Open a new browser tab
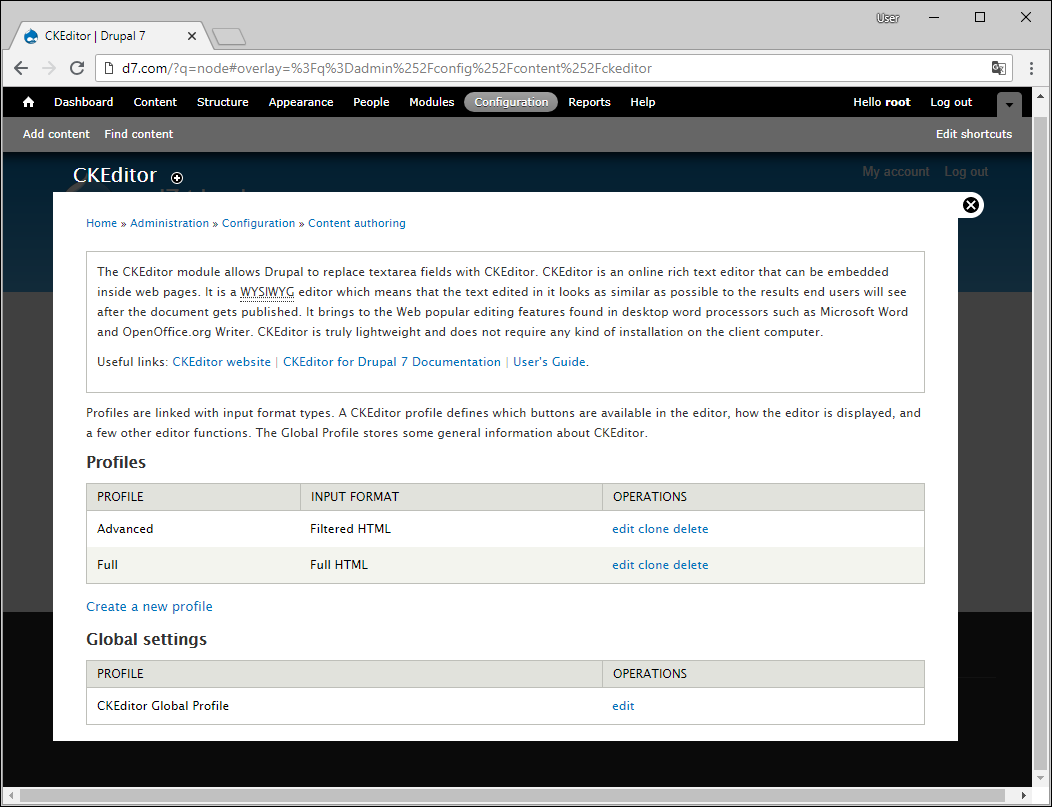The width and height of the screenshot is (1052, 807). [229, 37]
